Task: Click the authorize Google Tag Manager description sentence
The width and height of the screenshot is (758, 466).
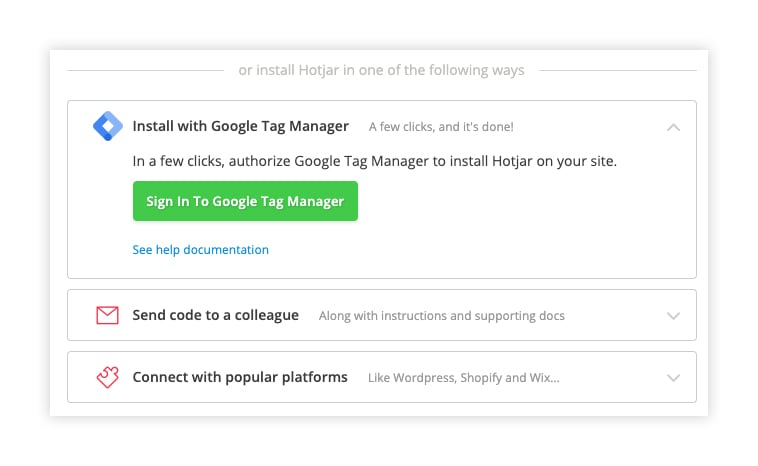Action: [374, 161]
